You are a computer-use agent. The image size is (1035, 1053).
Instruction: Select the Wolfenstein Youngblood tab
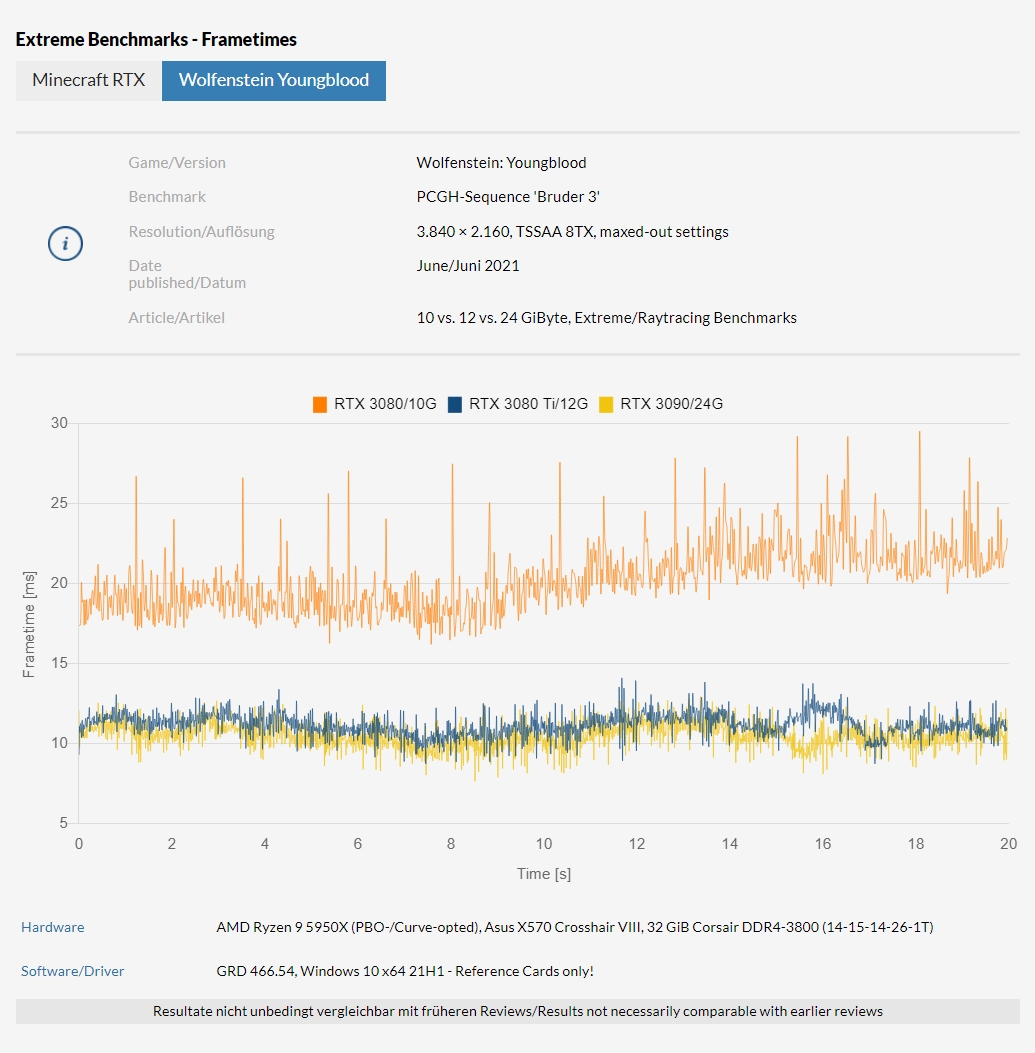coord(274,81)
